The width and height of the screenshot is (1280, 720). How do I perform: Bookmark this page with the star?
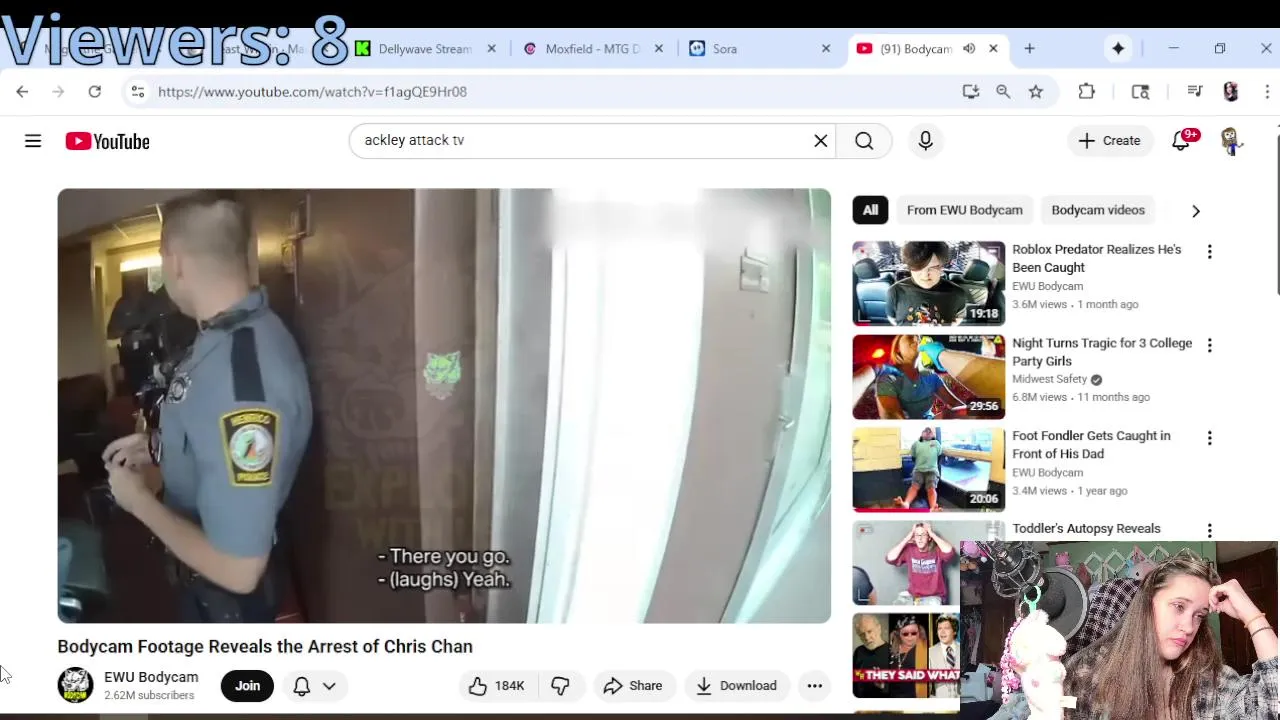[1036, 91]
